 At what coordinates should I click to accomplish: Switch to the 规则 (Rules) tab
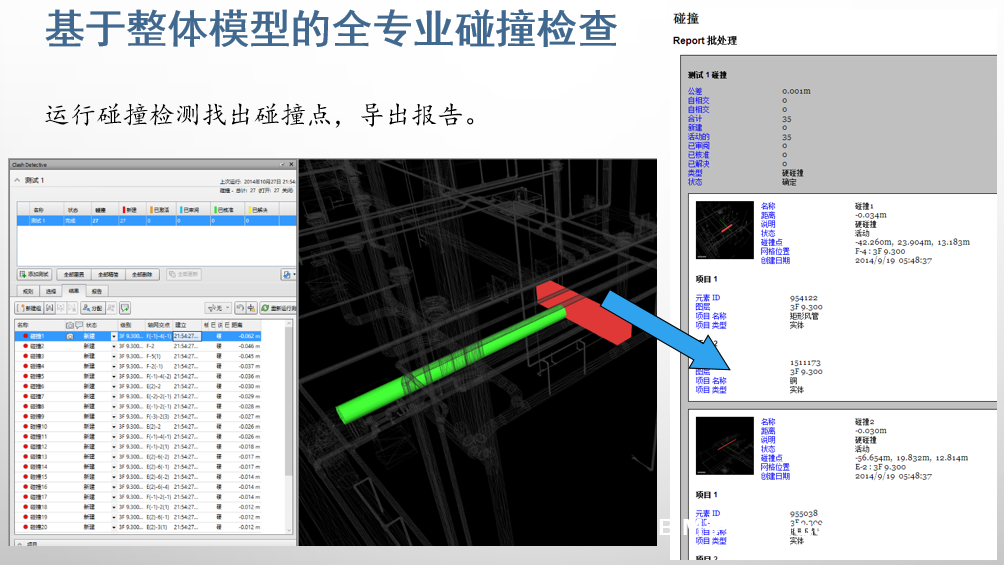28,291
